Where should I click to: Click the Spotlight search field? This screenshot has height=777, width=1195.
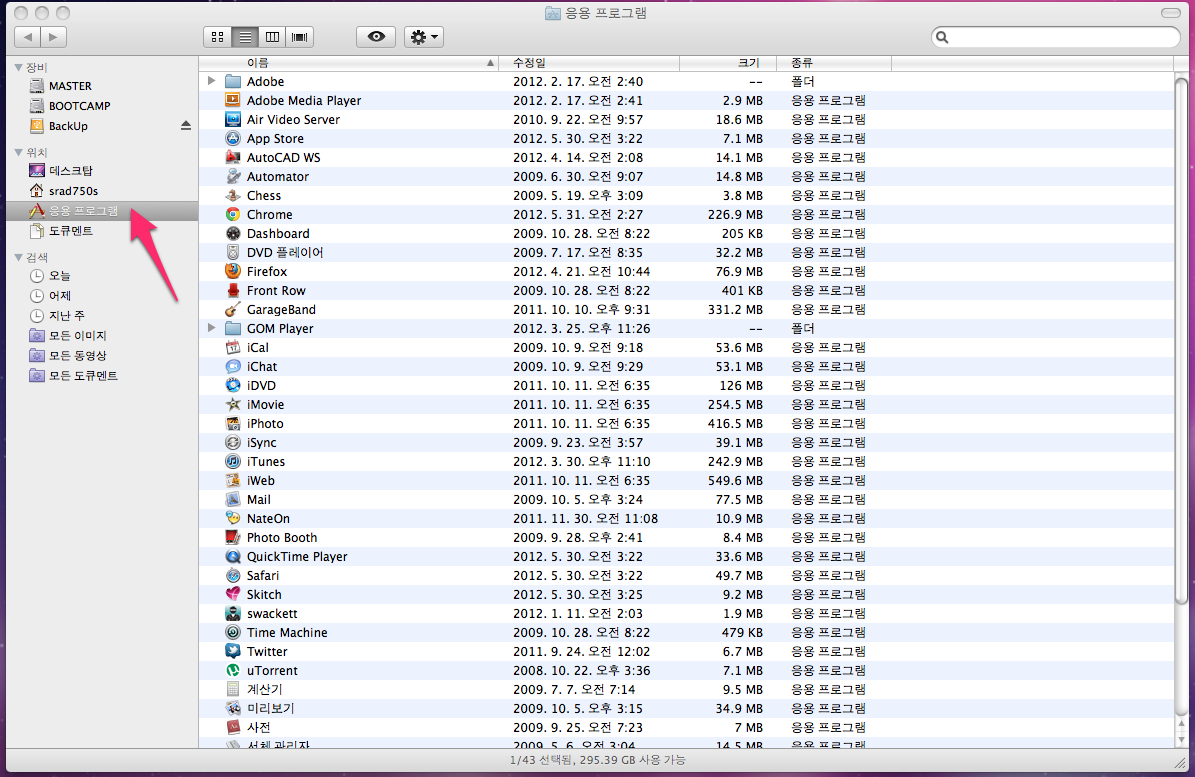1056,37
